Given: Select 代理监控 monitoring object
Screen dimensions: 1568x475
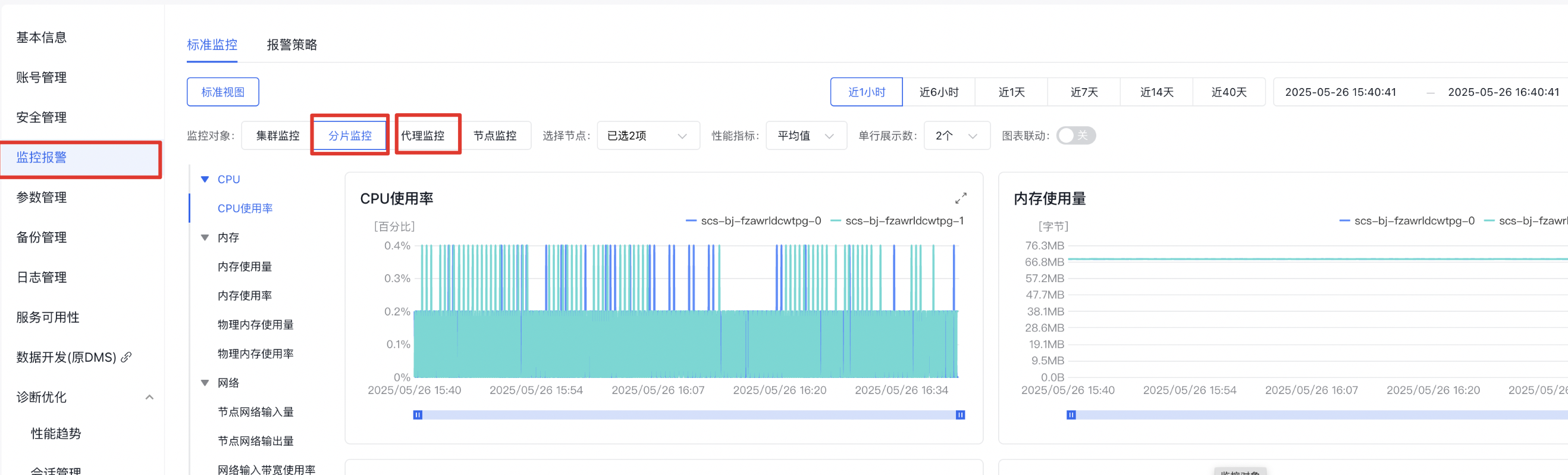Looking at the screenshot, I should point(422,135).
